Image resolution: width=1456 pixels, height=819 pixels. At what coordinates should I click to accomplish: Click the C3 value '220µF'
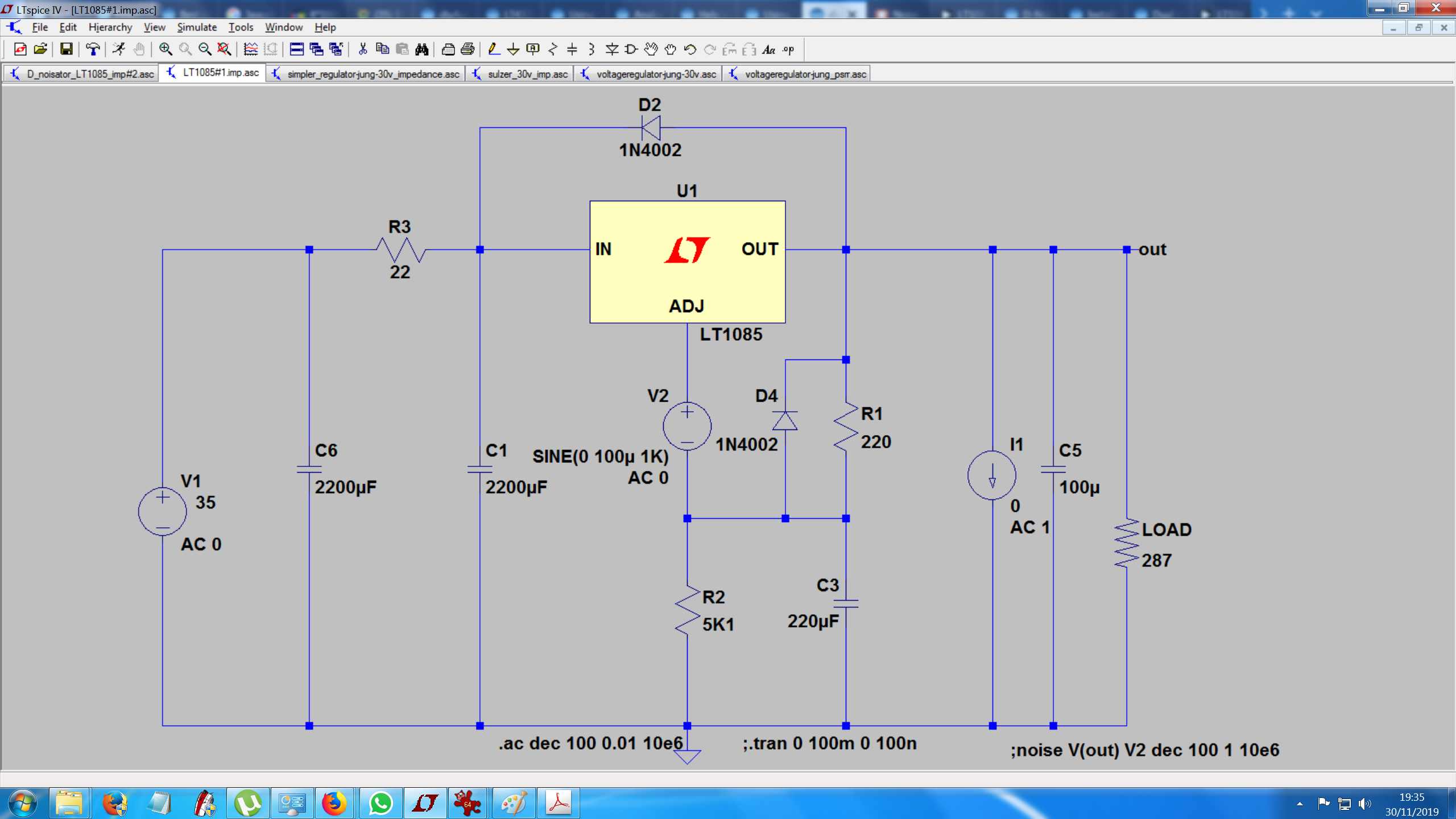tap(813, 621)
